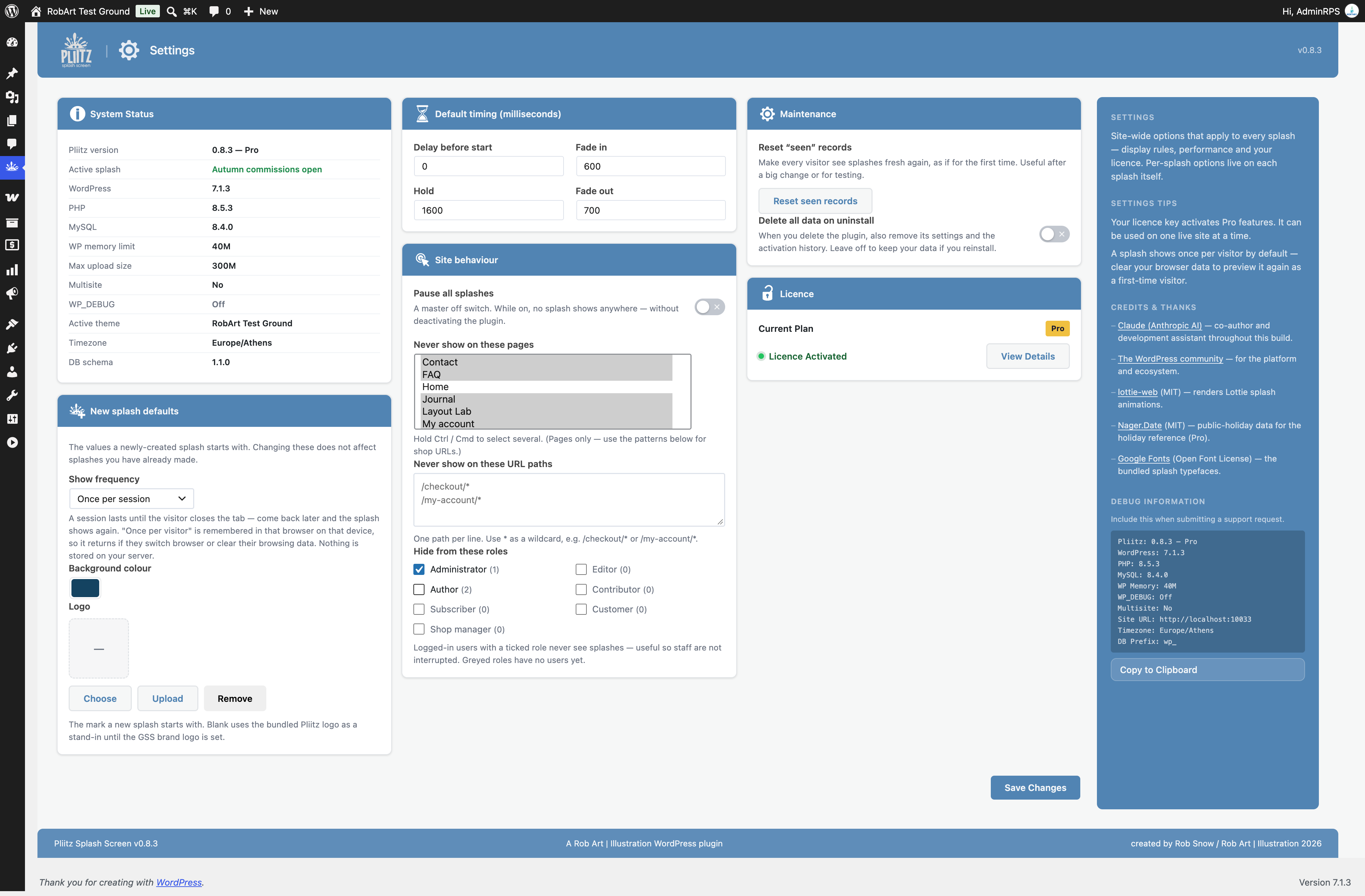Open the Products archive-box sidebar icon
This screenshot has width=1365, height=896.
click(12, 222)
